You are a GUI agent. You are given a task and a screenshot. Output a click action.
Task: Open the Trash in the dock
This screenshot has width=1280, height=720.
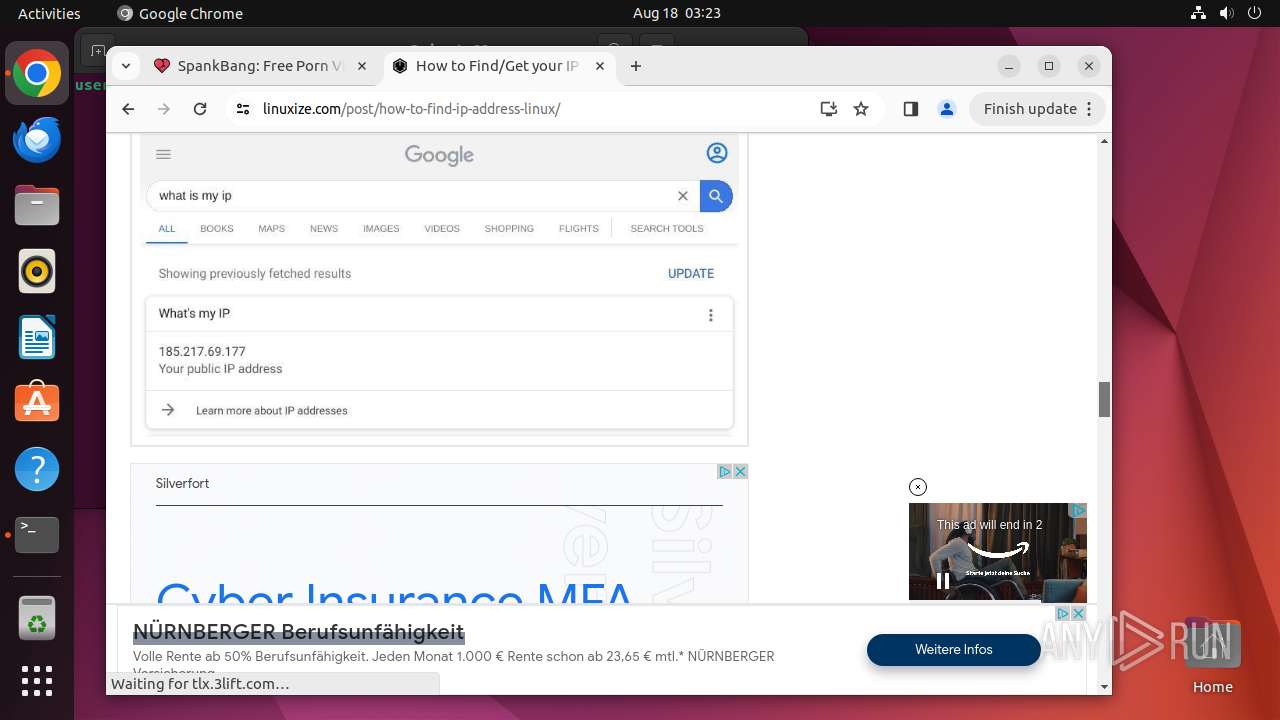coord(37,617)
